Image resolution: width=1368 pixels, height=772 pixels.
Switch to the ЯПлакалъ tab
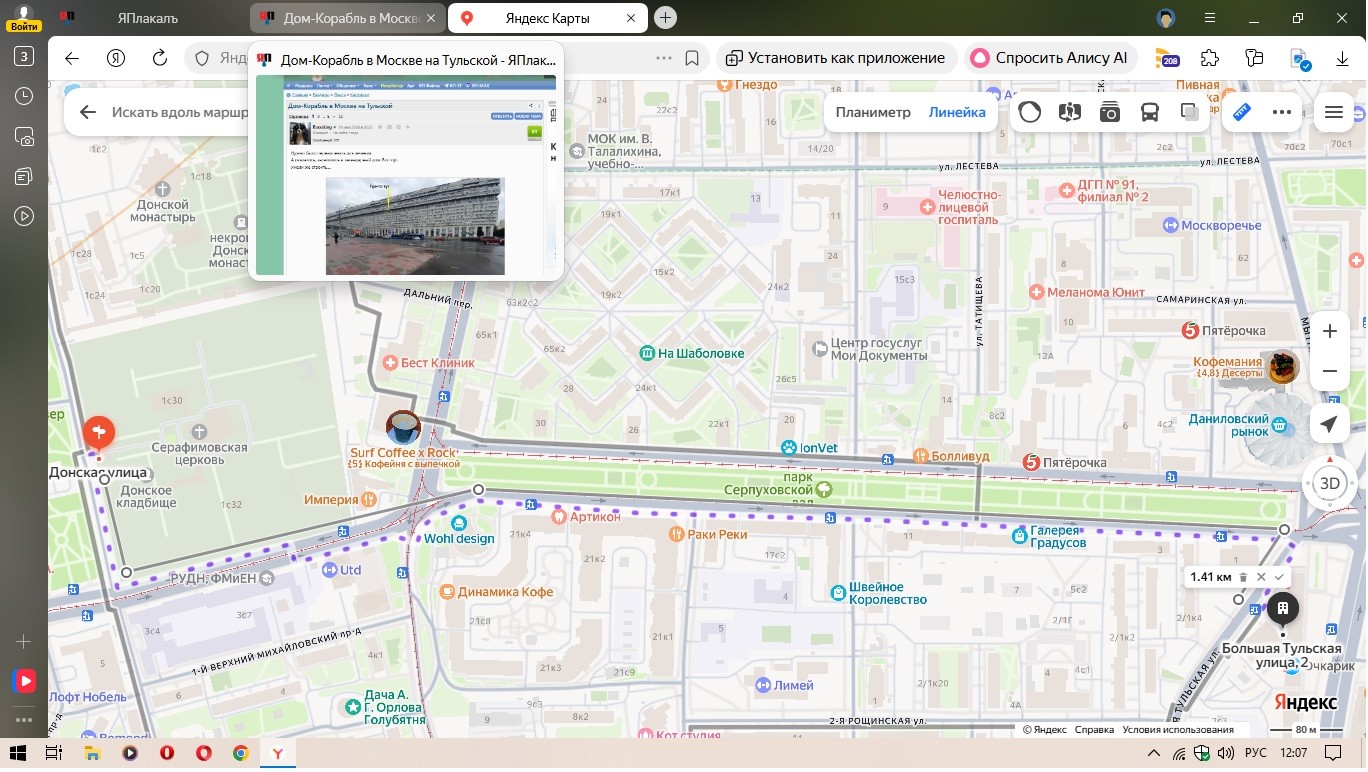click(148, 18)
